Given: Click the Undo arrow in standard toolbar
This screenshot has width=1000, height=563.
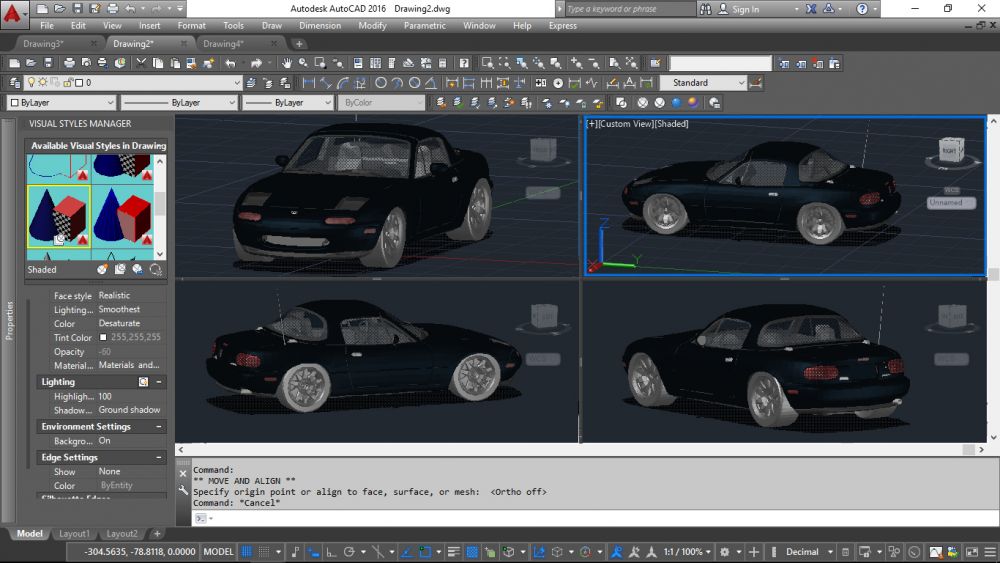Looking at the screenshot, I should pos(230,63).
